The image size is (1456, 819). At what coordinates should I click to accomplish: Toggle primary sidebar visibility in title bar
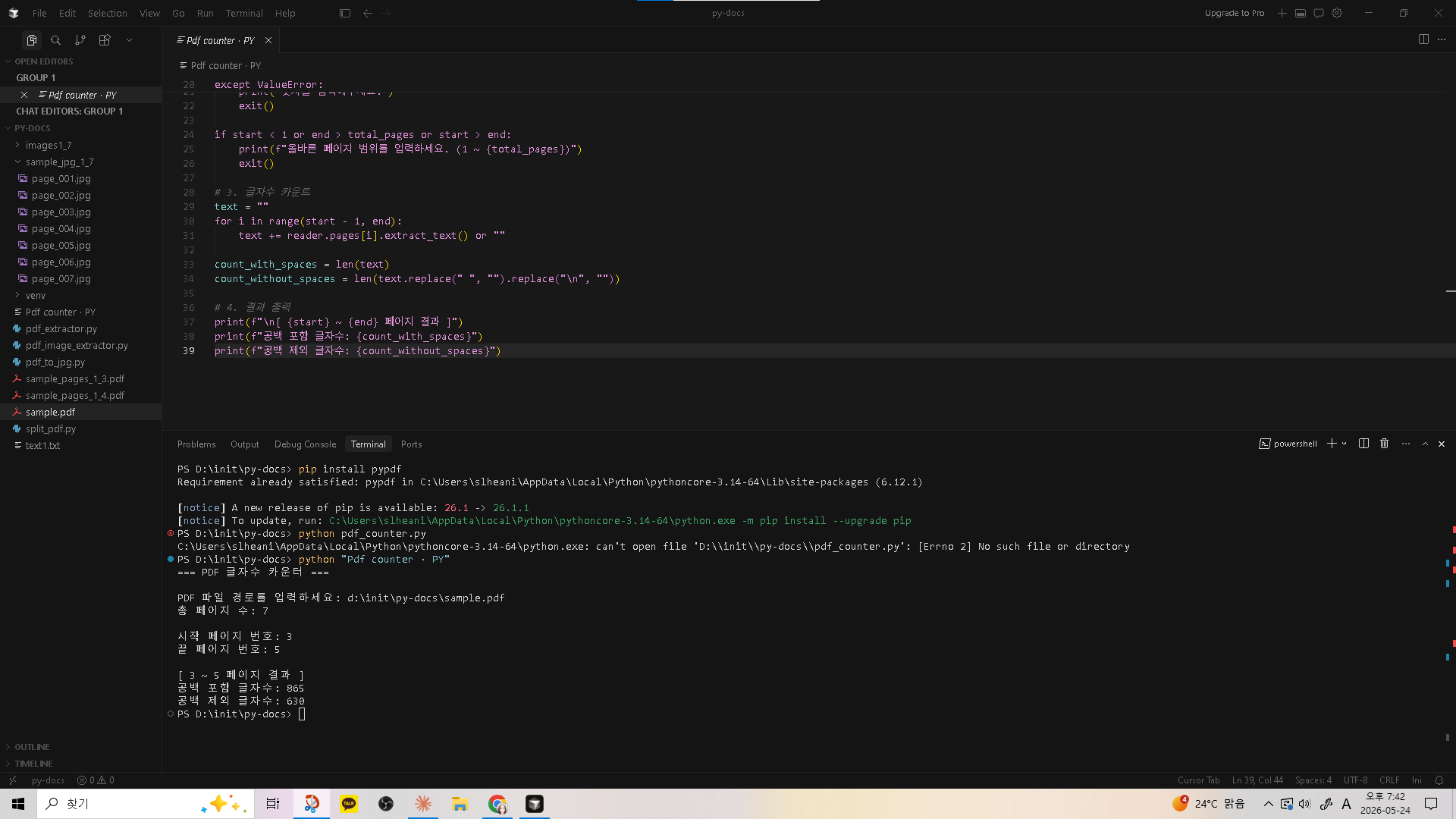pyautogui.click(x=345, y=13)
